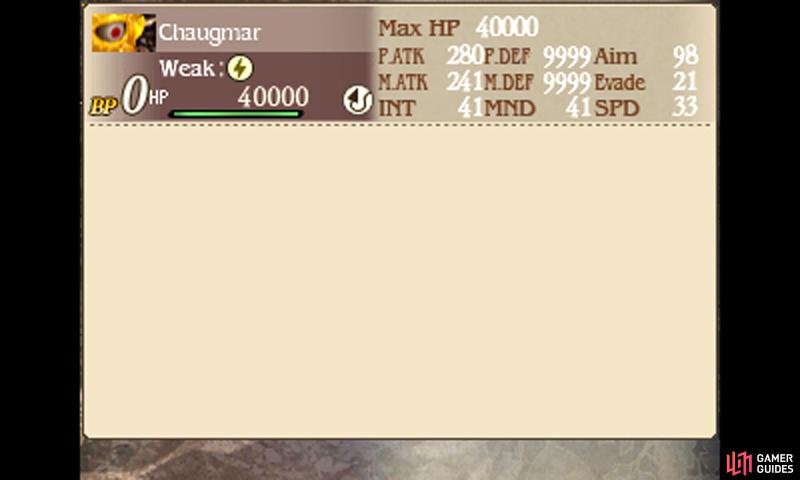Viewport: 800px width, 480px height.
Task: Click the Max HP value 40000
Action: click(x=507, y=27)
